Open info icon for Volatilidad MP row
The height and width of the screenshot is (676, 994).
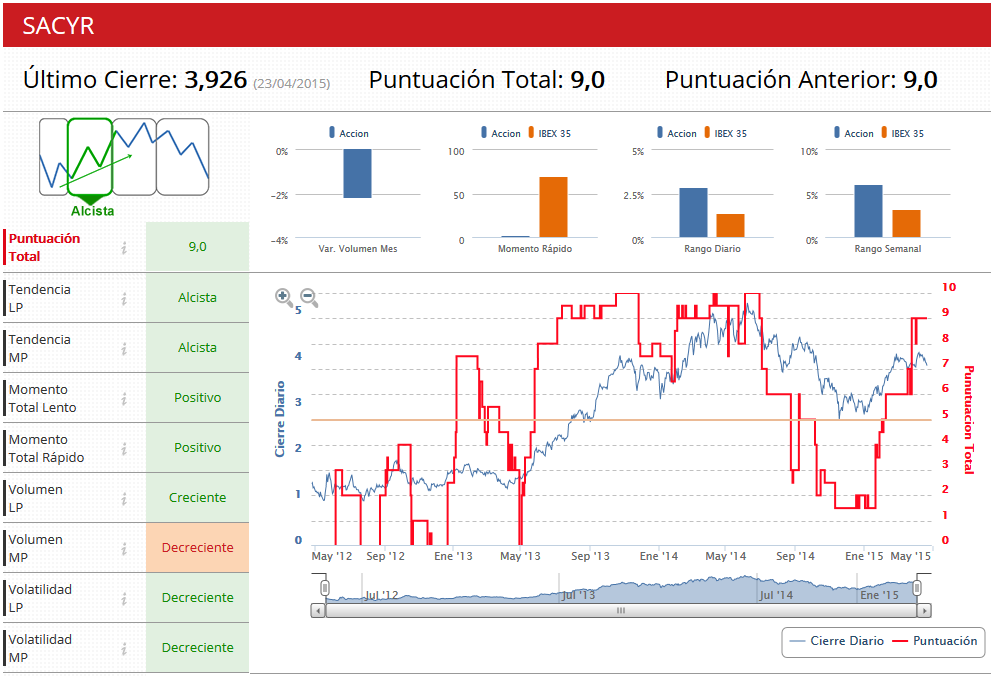(x=124, y=648)
